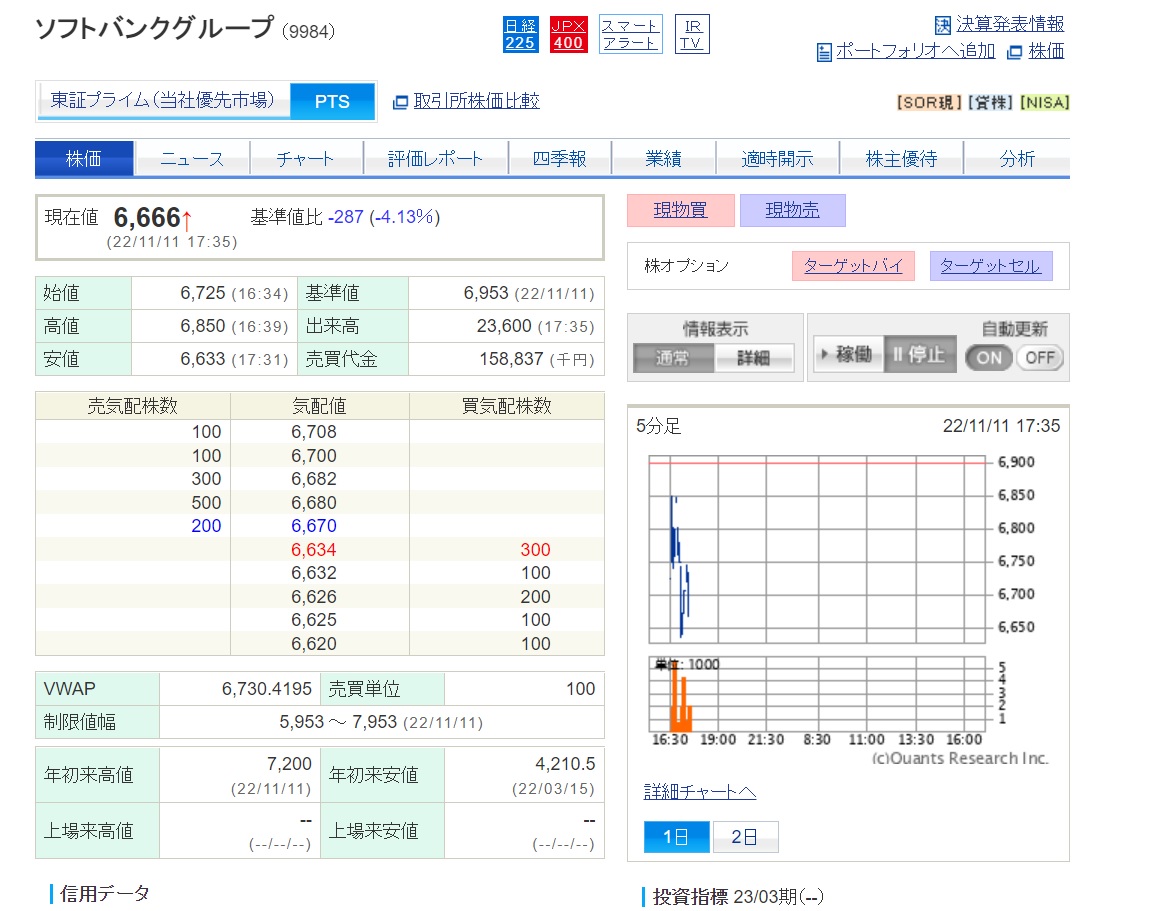Click the 現物買 button
Viewport: 1152px width, 911px height.
pos(680,210)
